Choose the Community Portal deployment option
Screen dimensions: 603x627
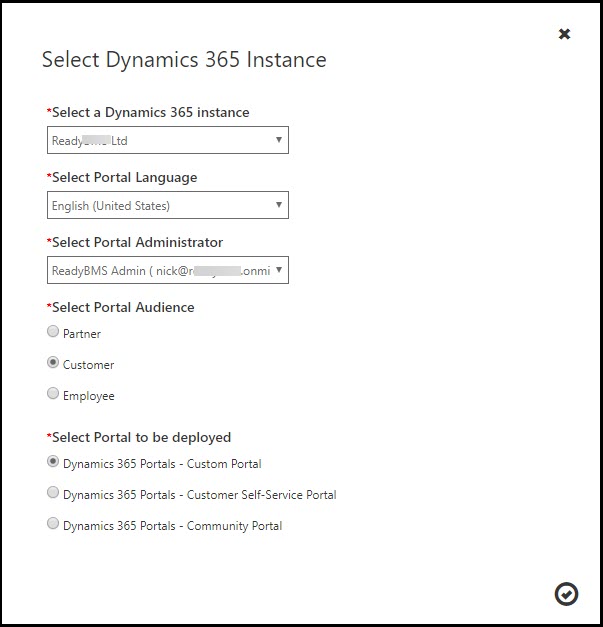(53, 523)
